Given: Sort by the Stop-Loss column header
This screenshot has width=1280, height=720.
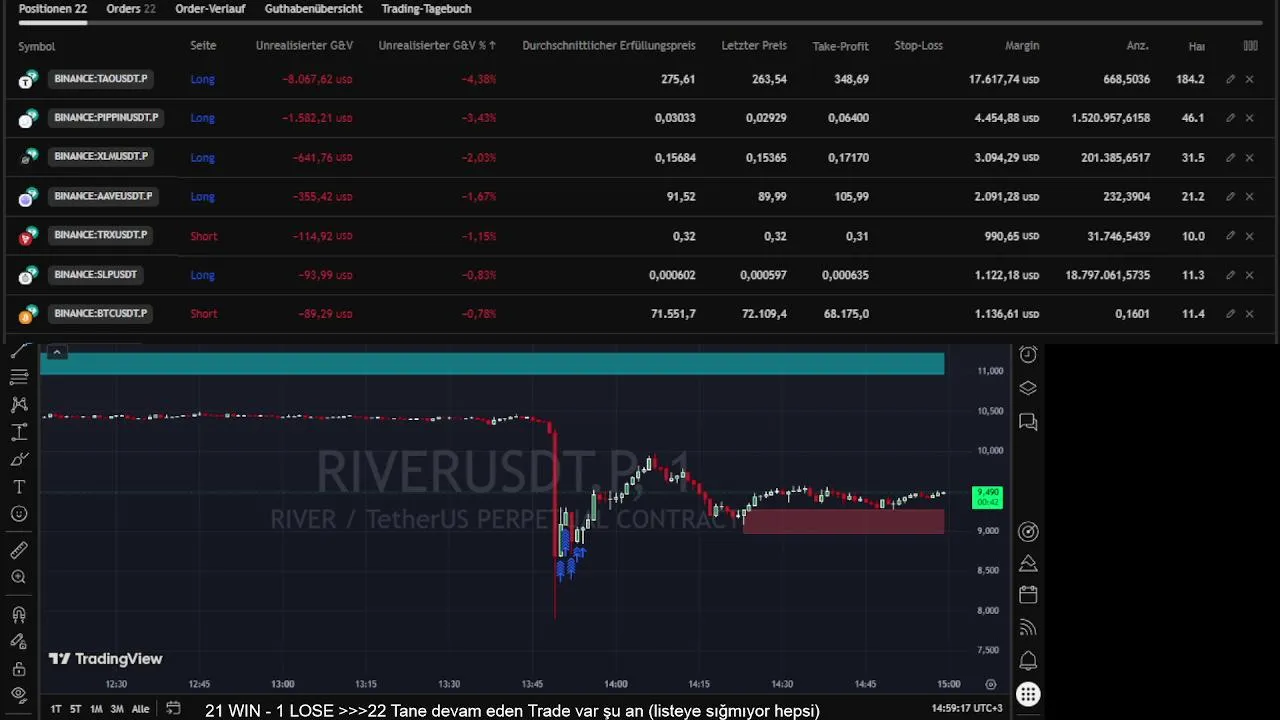Looking at the screenshot, I should tap(918, 46).
